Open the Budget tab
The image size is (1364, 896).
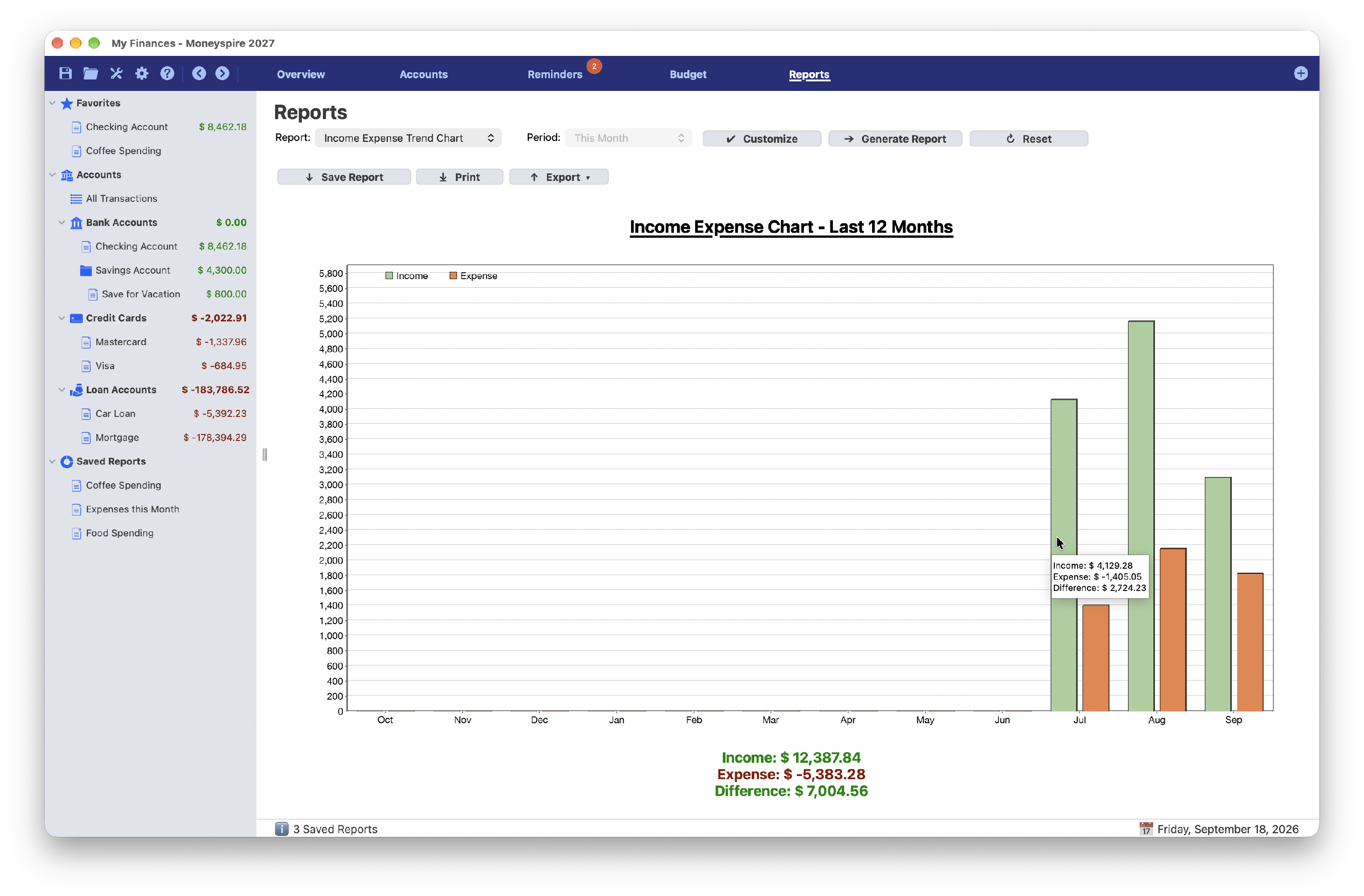(688, 75)
